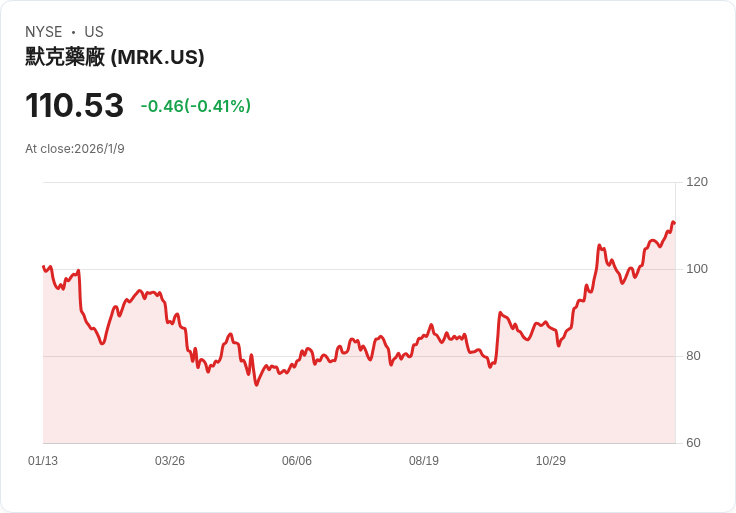Click the 110.53 price value
This screenshot has width=736, height=513.
tap(74, 105)
